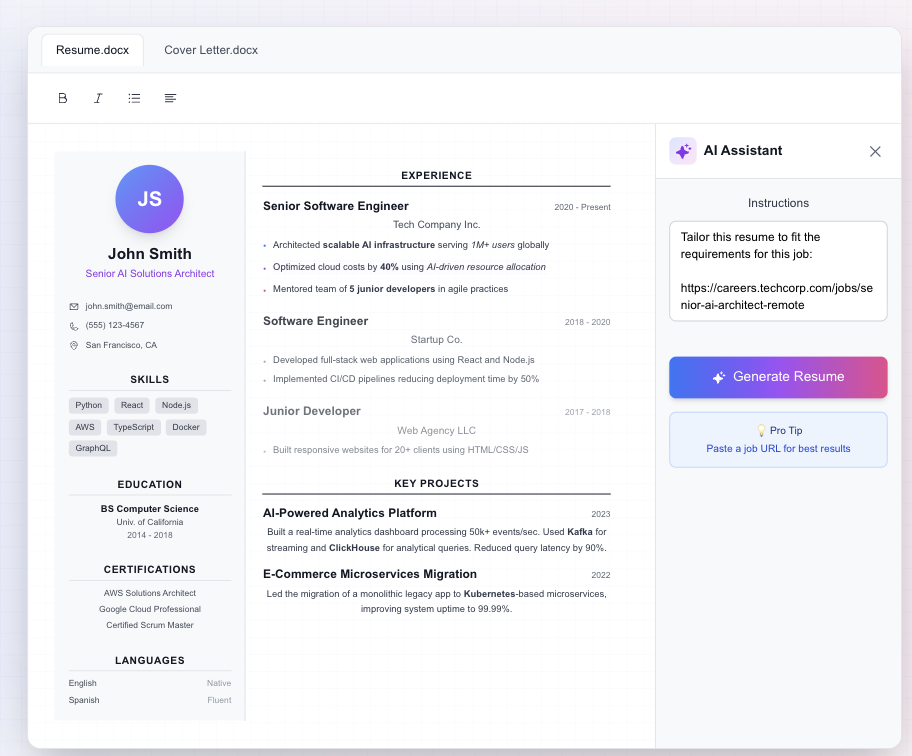Insert a bulleted list
Viewport: 912px width, 756px height.
pos(134,98)
